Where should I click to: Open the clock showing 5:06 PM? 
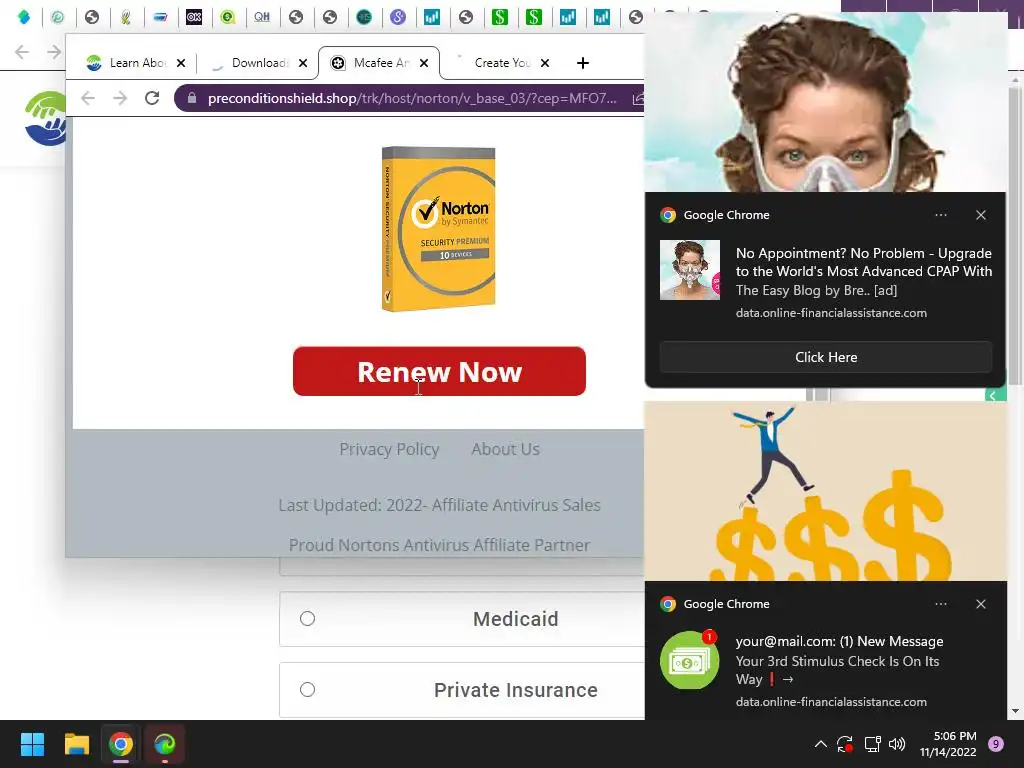[948, 744]
